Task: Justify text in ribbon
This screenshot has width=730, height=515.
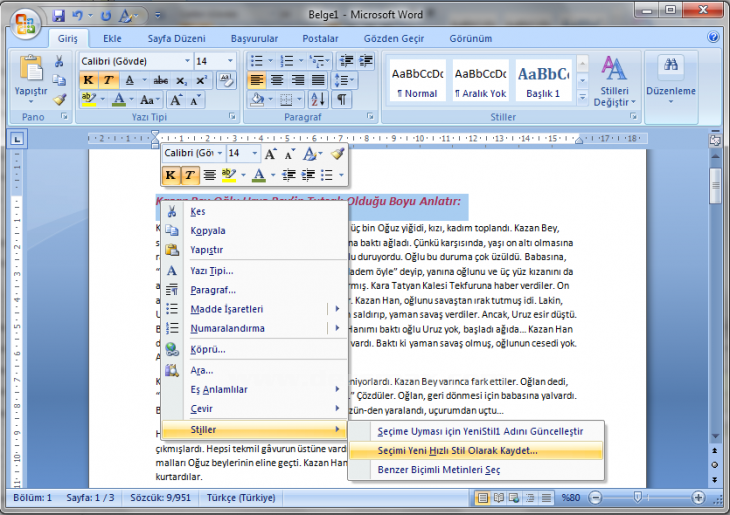Action: [318, 80]
